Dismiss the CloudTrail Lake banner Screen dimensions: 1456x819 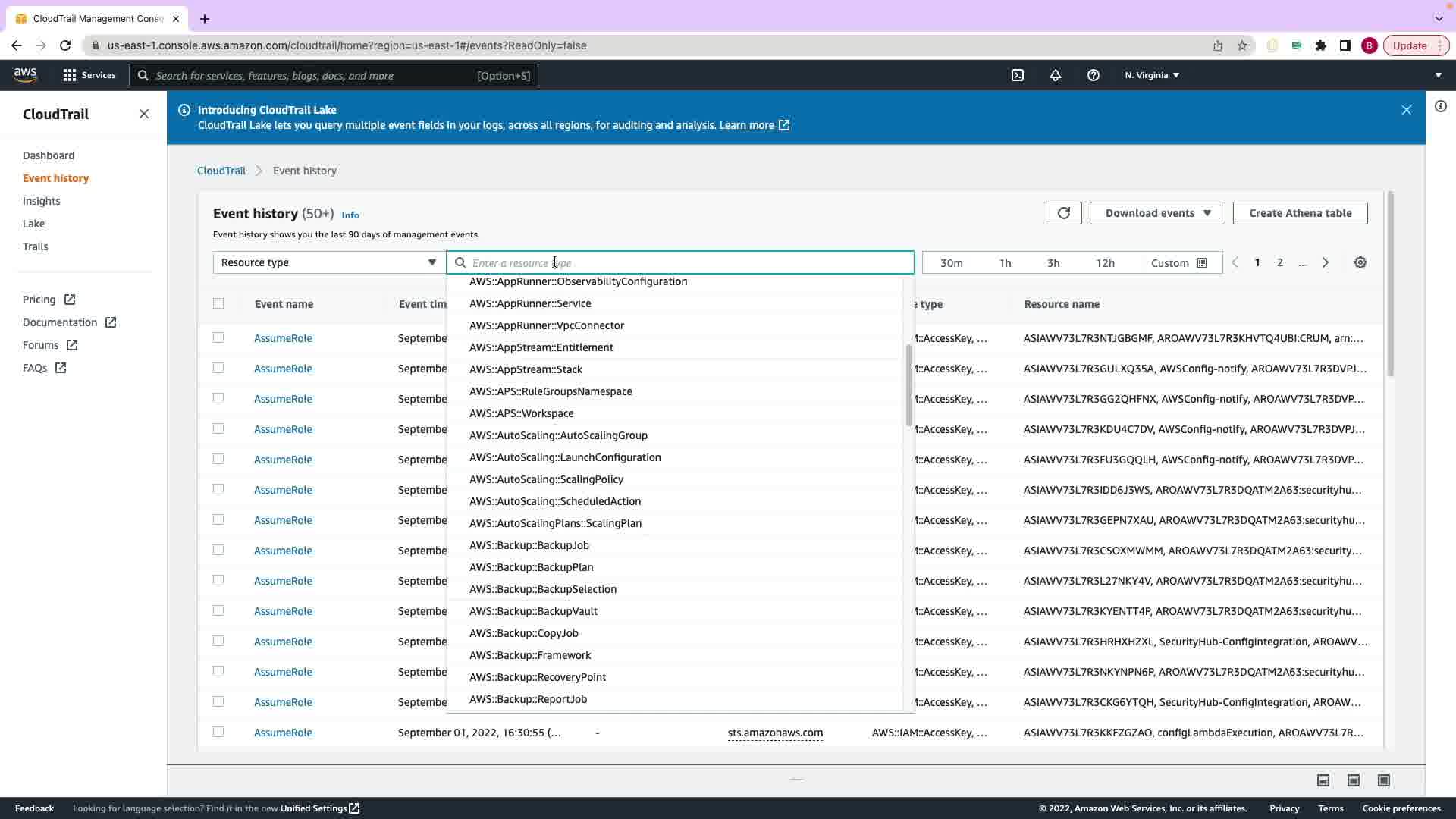1406,110
